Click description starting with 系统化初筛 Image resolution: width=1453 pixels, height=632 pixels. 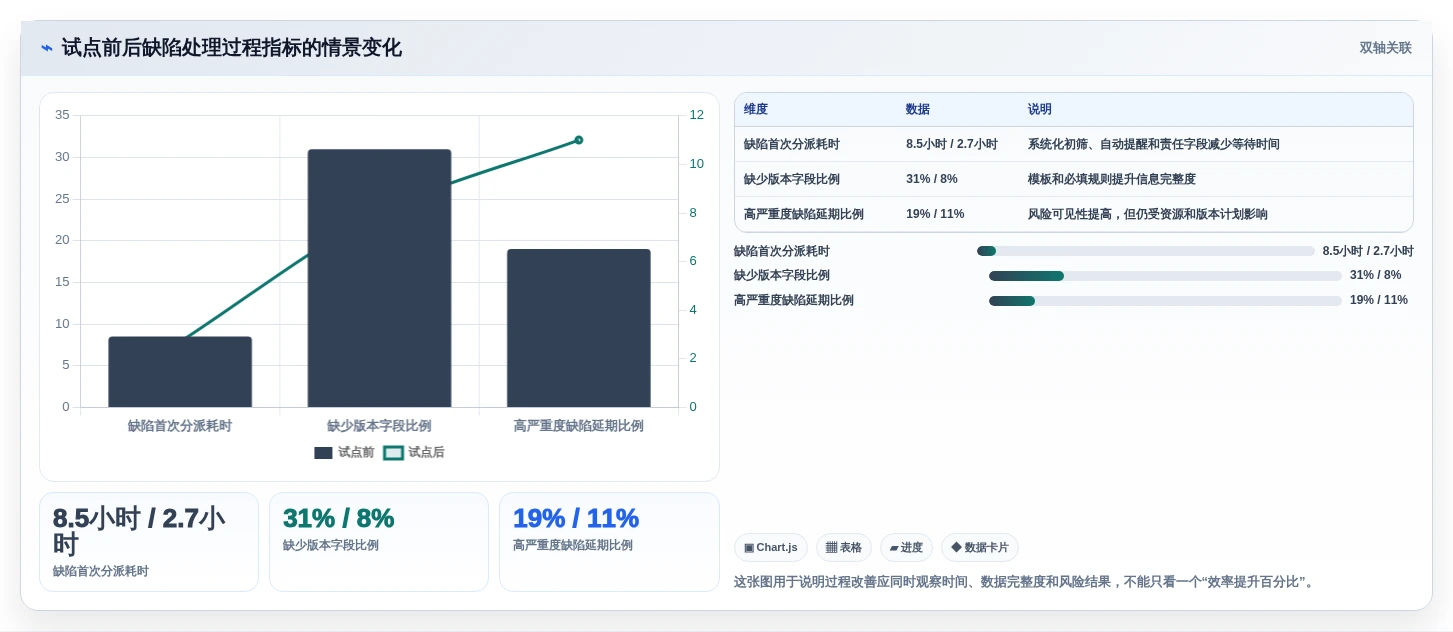click(x=1154, y=145)
